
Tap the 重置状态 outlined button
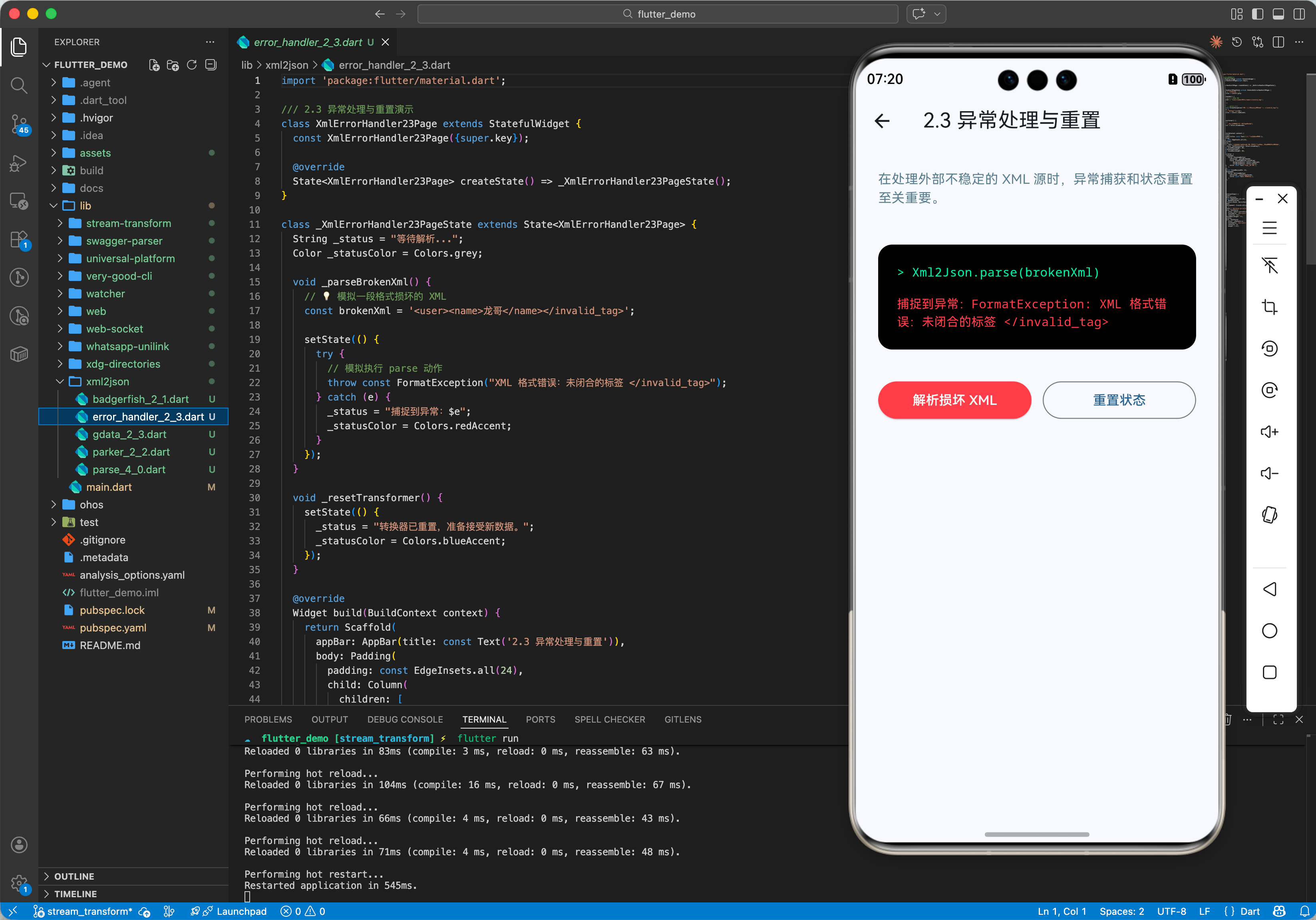(1118, 400)
